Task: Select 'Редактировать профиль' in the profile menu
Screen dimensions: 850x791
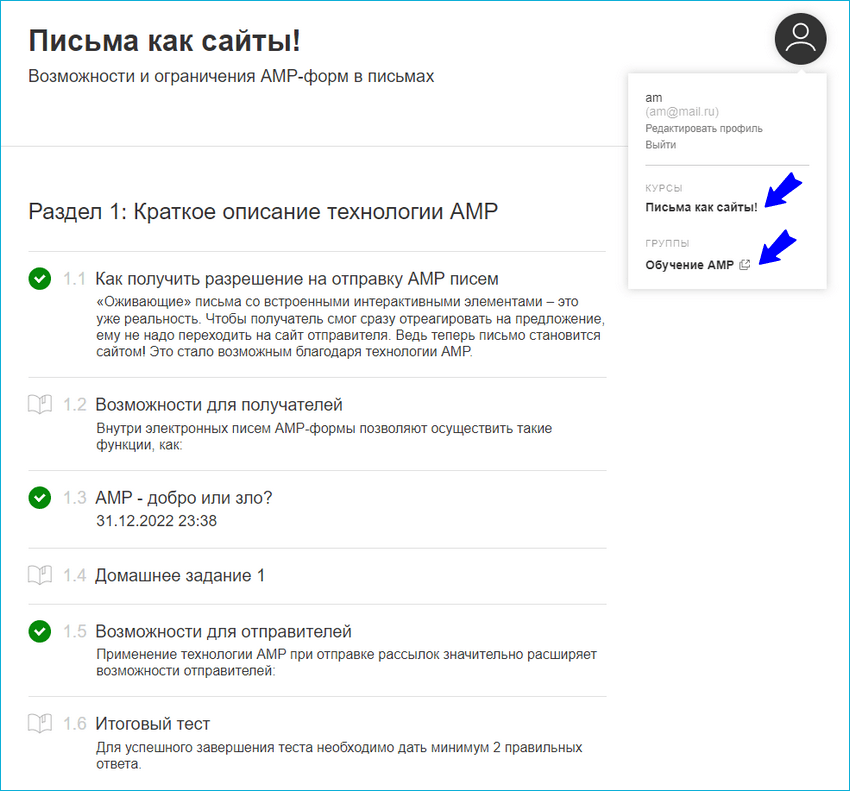Action: (x=702, y=128)
